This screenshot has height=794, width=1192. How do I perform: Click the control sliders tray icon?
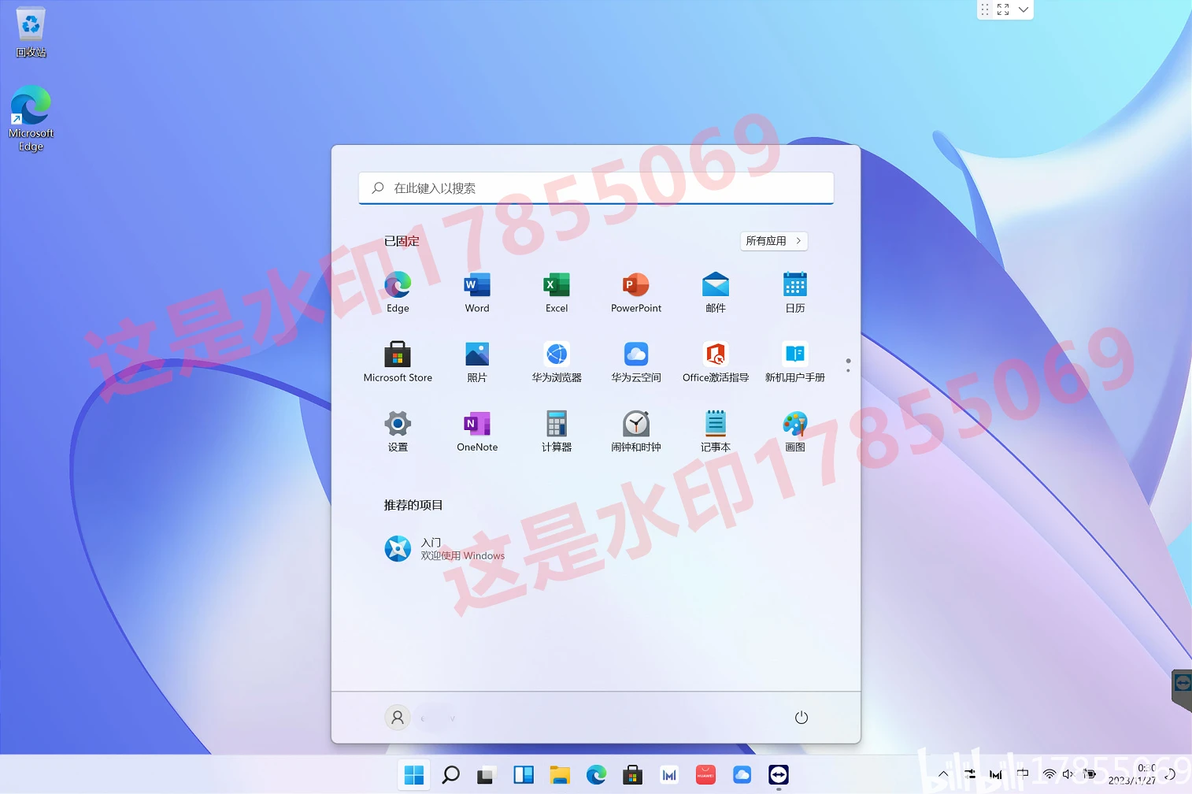[x=970, y=774]
